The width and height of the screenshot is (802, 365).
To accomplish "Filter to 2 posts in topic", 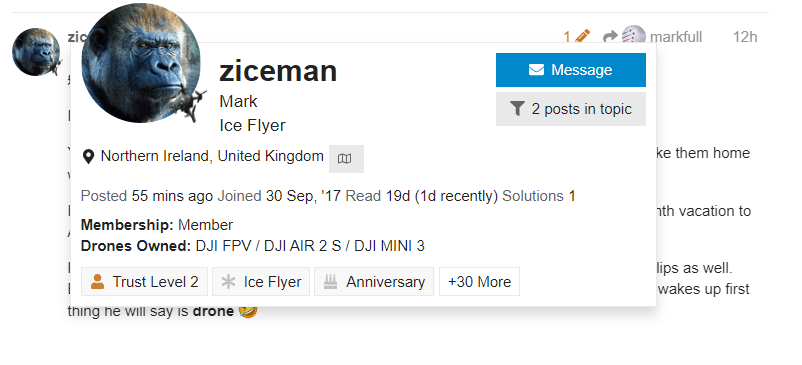I will pyautogui.click(x=571, y=109).
